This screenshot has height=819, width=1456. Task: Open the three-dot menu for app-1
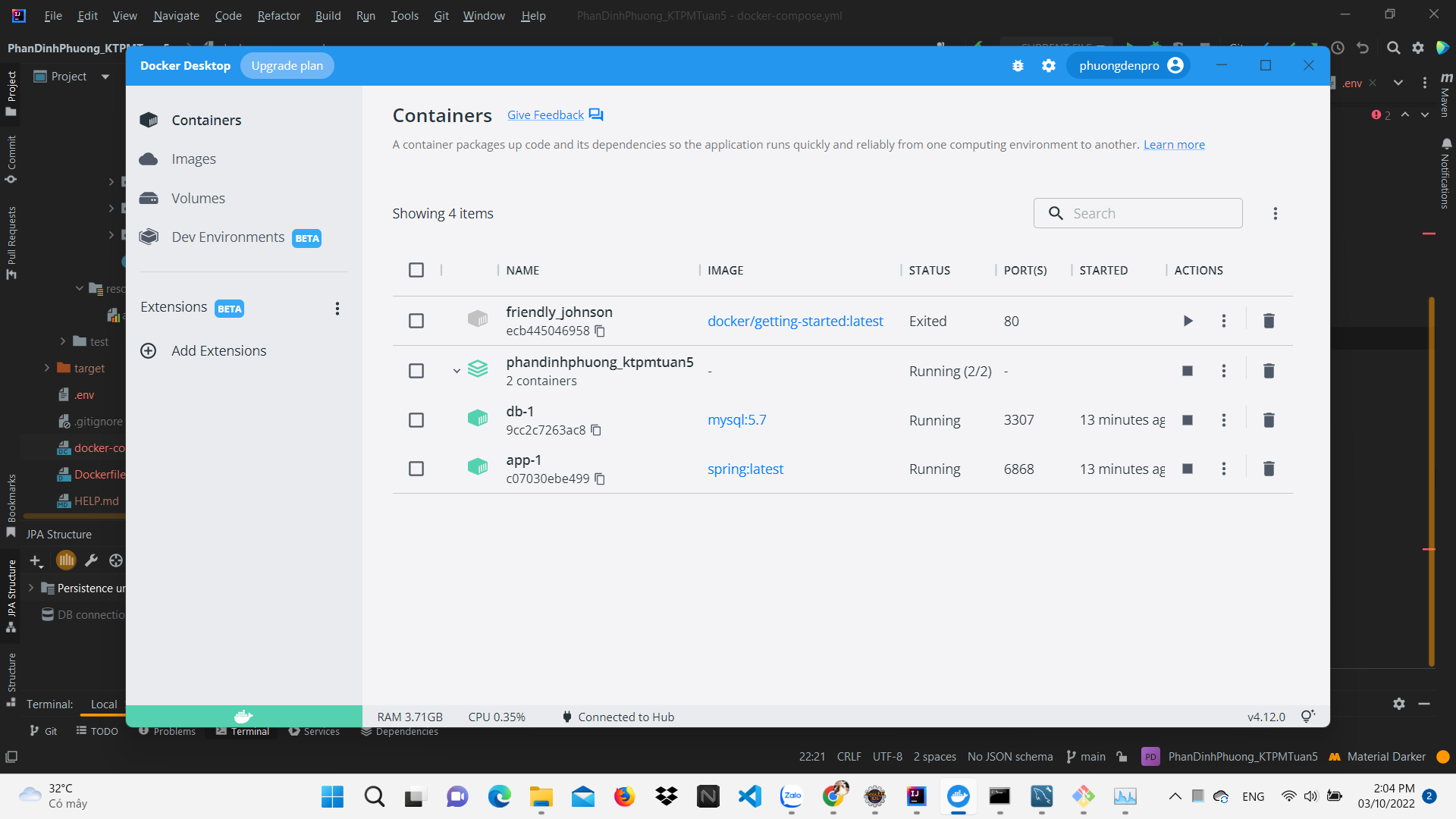tap(1223, 469)
